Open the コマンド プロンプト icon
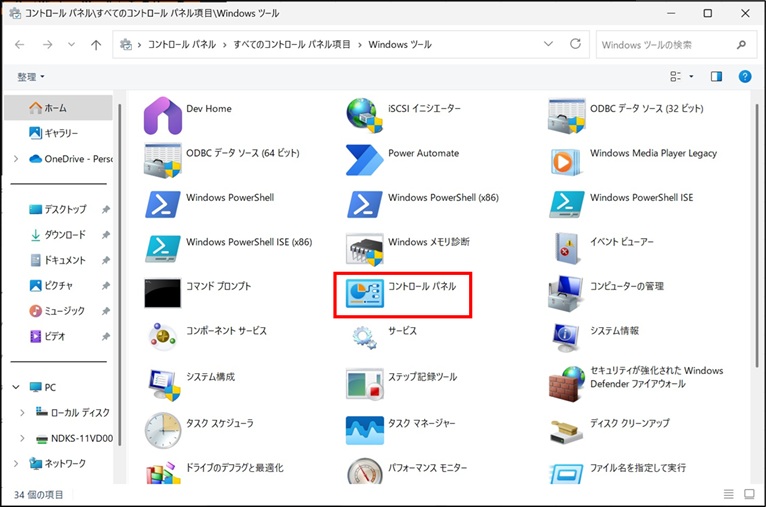The width and height of the screenshot is (766, 507). [163, 293]
